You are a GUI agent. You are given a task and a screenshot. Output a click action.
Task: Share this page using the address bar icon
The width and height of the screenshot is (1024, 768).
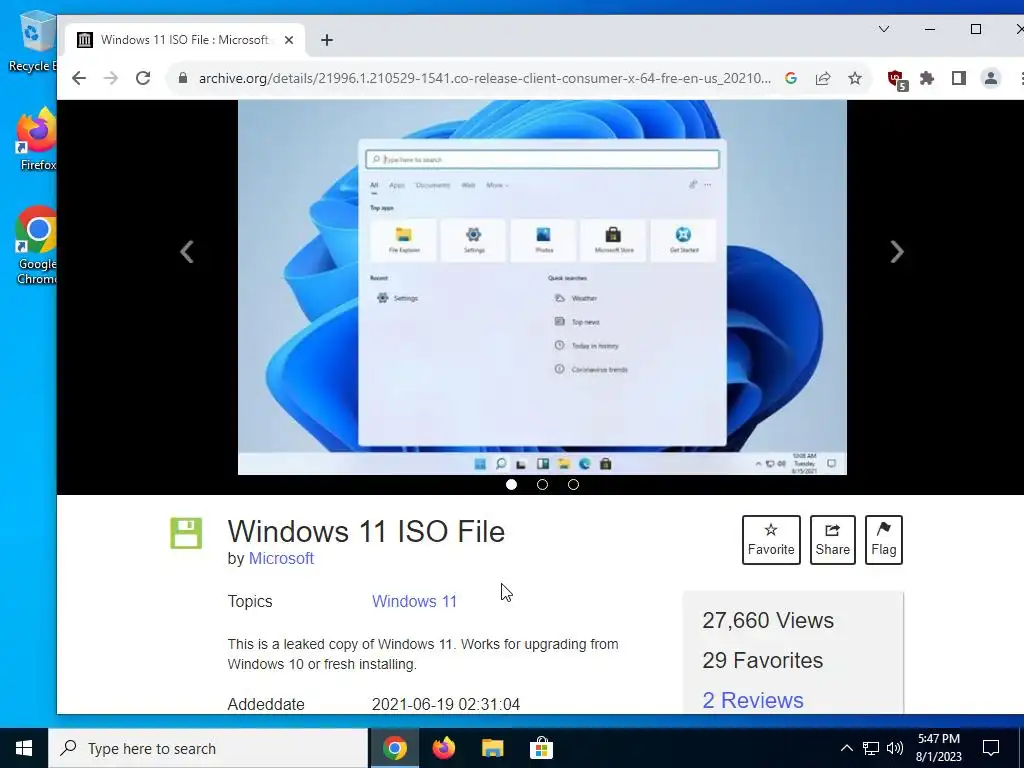823,78
